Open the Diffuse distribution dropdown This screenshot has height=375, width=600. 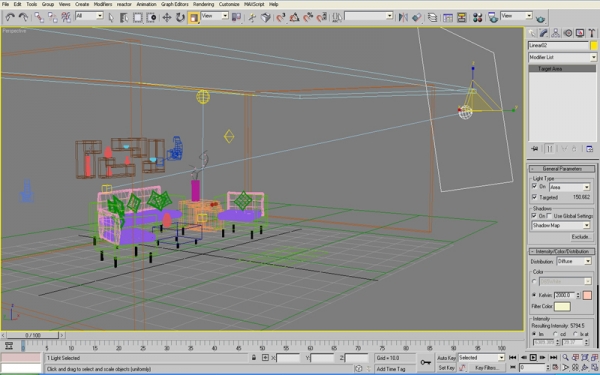(x=574, y=261)
